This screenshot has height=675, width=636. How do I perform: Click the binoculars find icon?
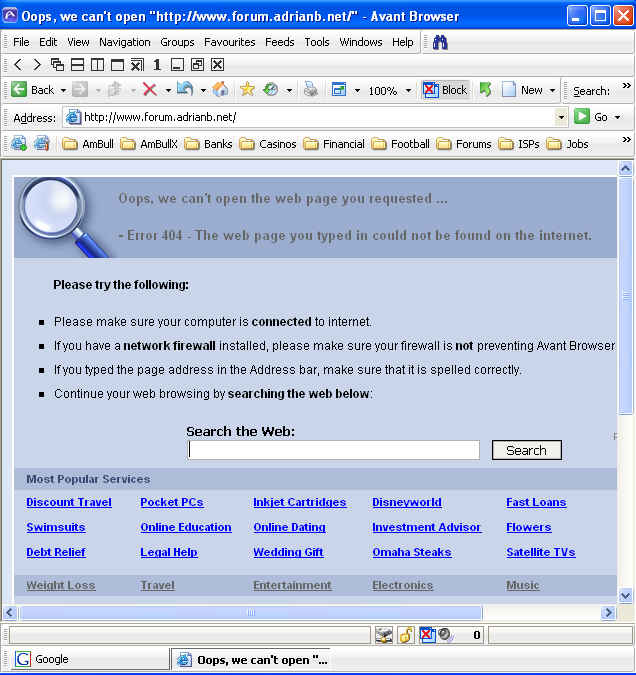click(x=440, y=42)
